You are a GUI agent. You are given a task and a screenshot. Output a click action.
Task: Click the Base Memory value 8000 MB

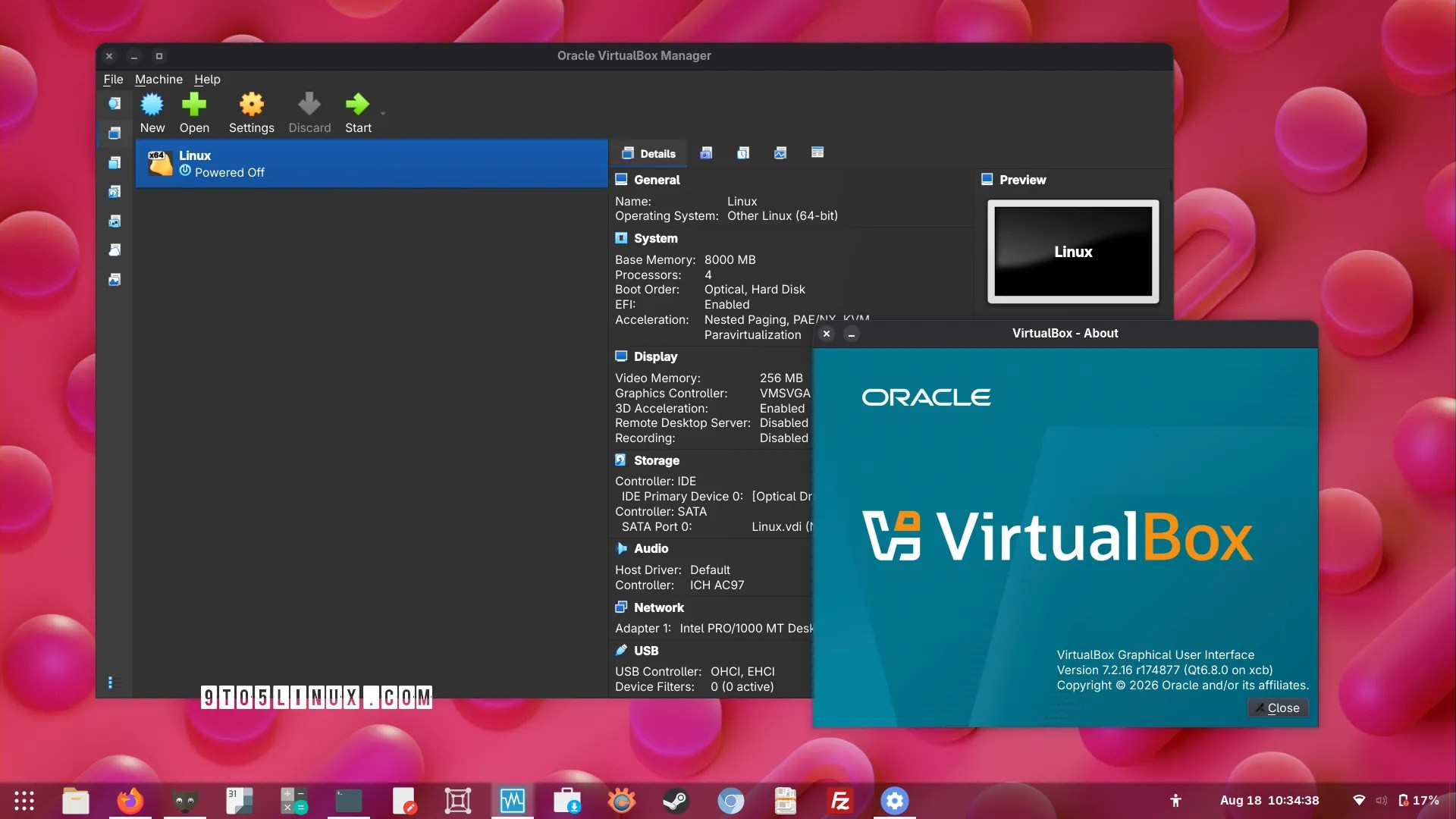coord(730,259)
